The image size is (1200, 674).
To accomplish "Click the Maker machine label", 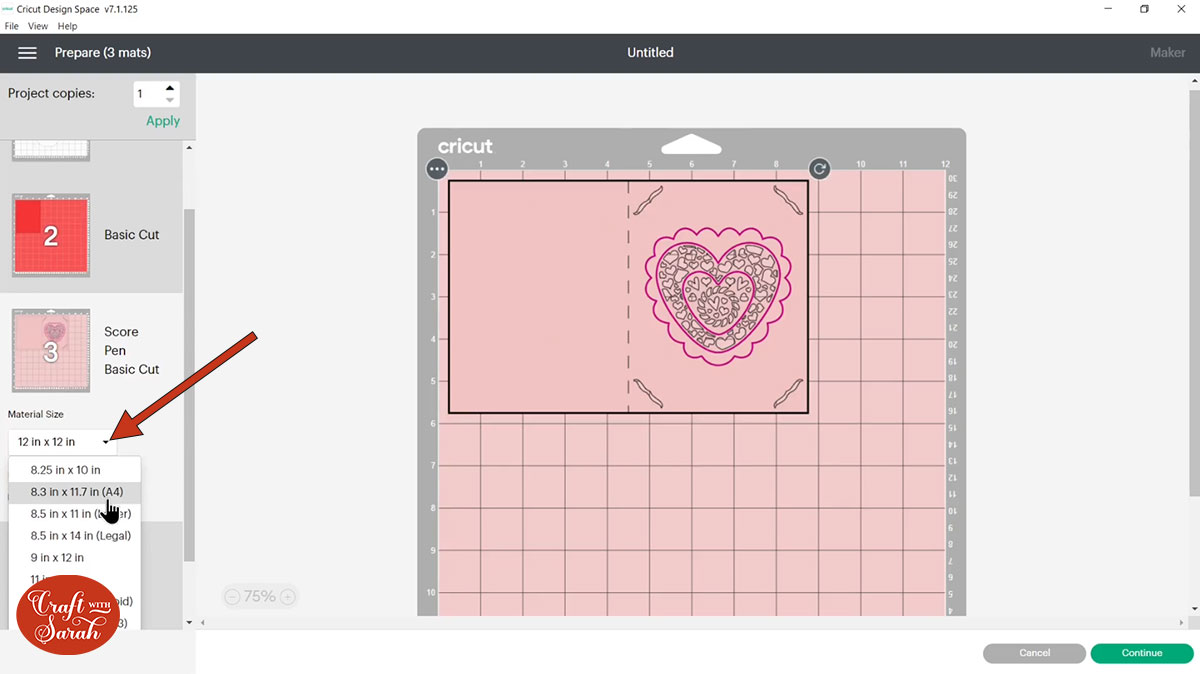I will (1167, 52).
